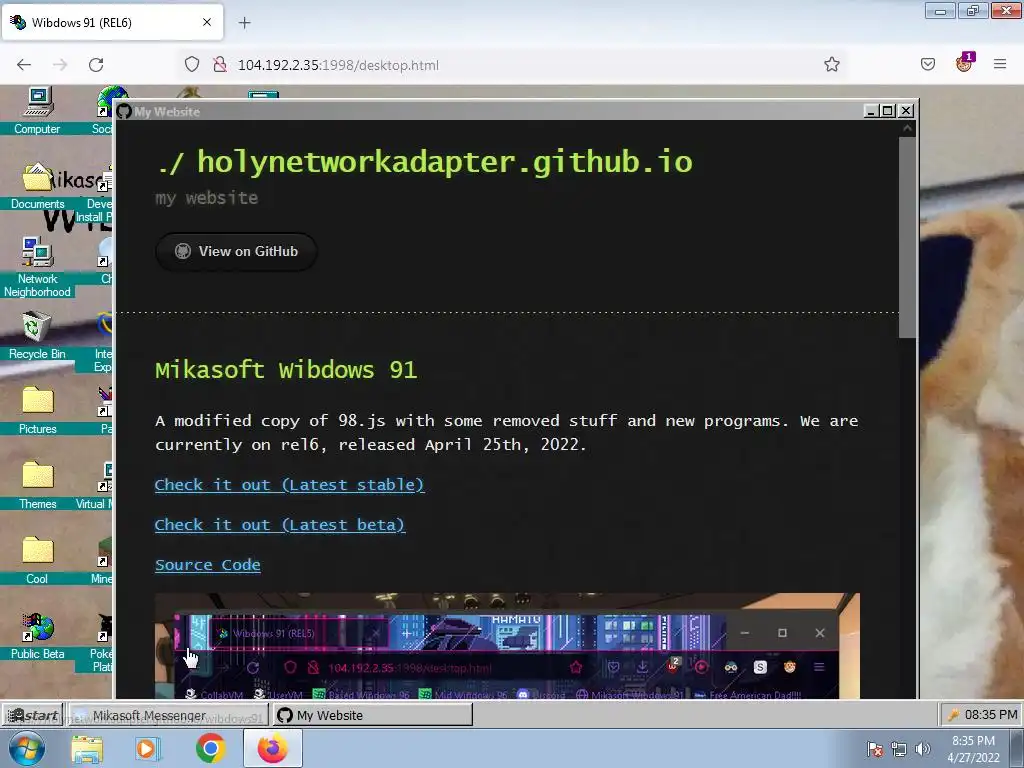Image resolution: width=1024 pixels, height=768 pixels.
Task: Click the Wibdows 91 start button
Action: click(33, 715)
